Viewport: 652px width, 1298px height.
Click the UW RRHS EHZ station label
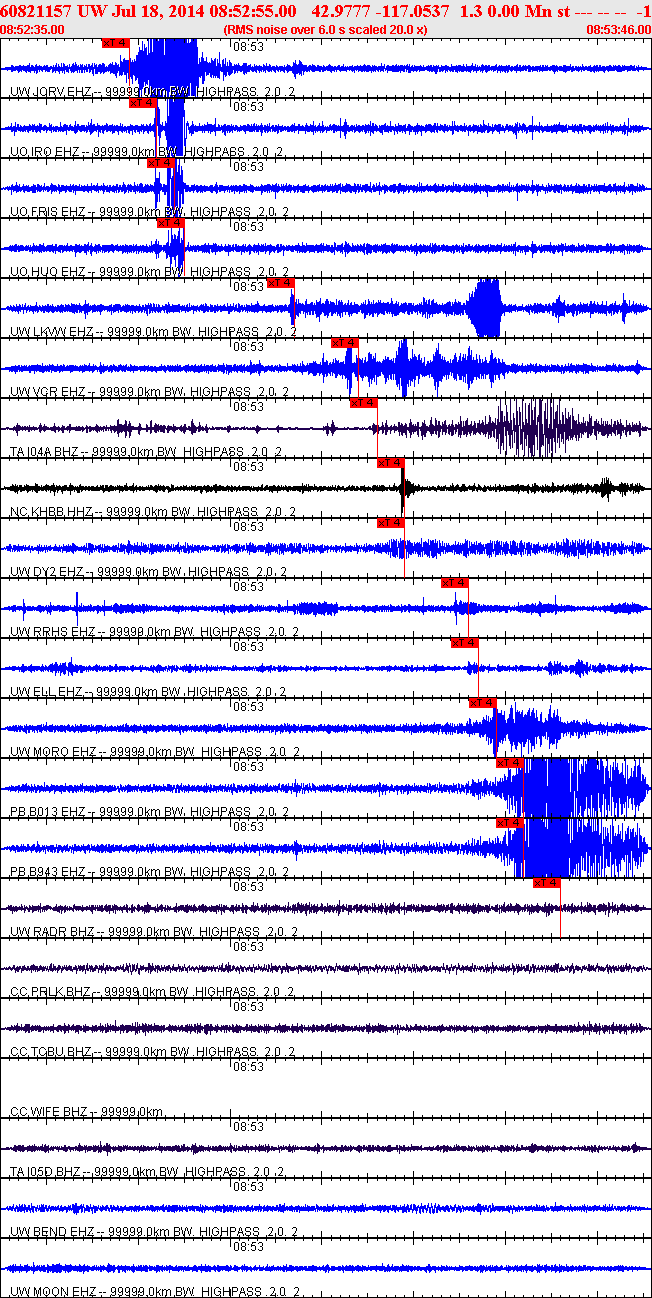click(153, 631)
